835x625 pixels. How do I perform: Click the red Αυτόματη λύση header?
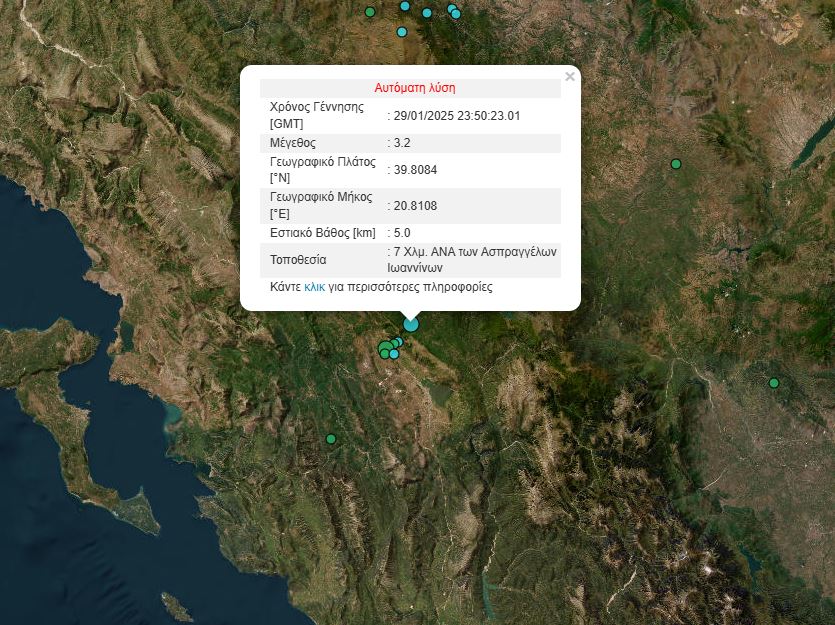coord(415,88)
